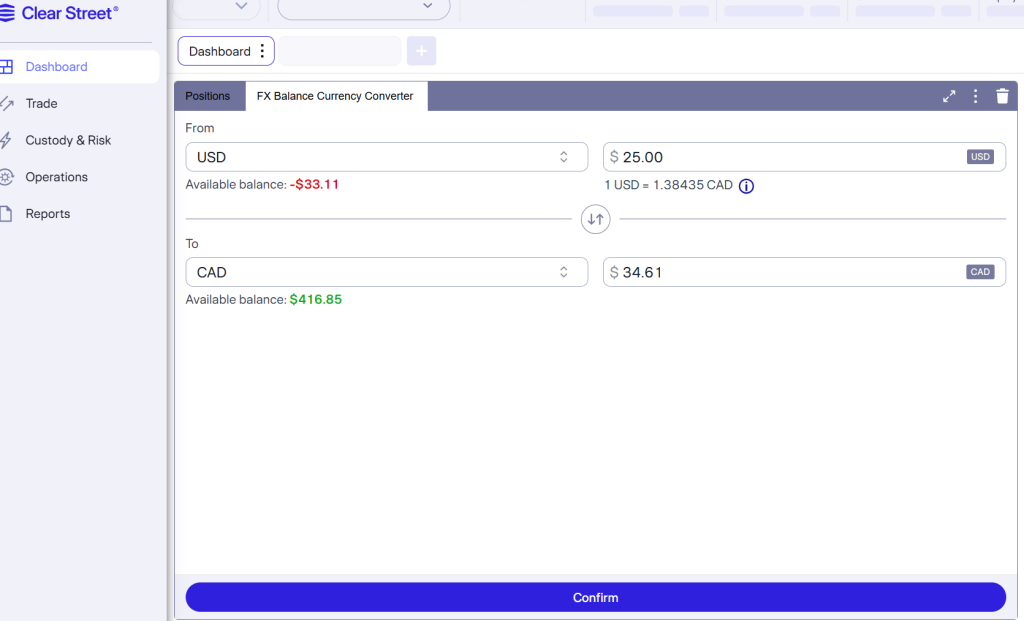Click the USD available balance -$33.11
This screenshot has height=621, width=1024.
pyautogui.click(x=314, y=184)
